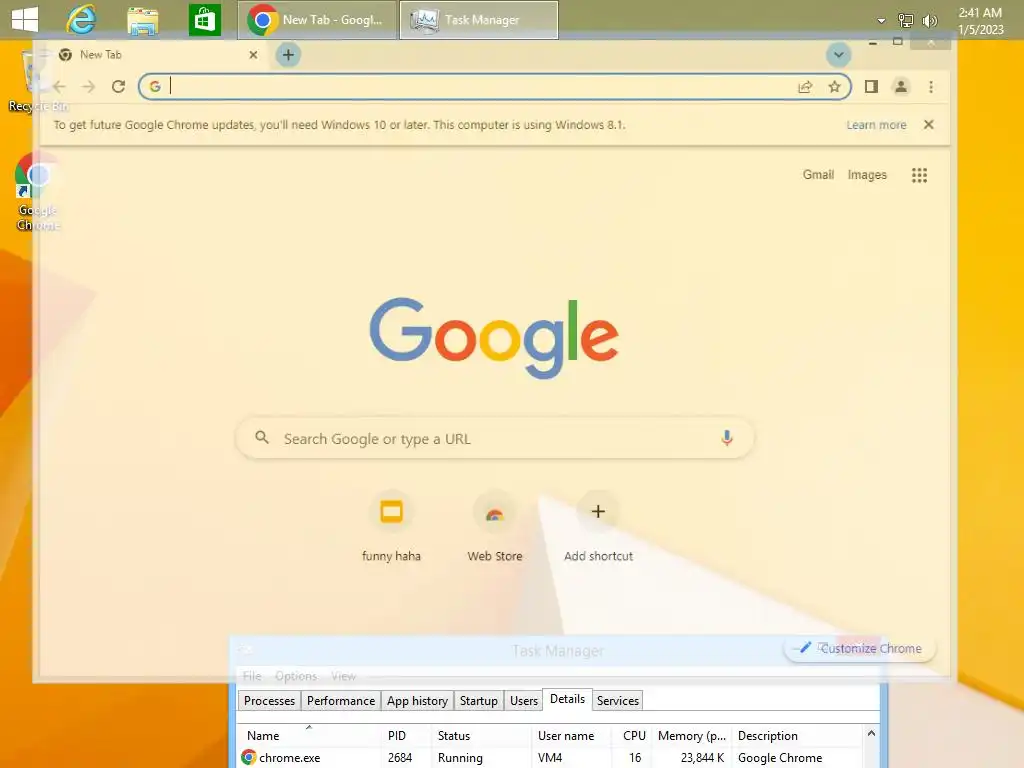Open Google apps grid
The height and width of the screenshot is (768, 1024).
point(920,175)
